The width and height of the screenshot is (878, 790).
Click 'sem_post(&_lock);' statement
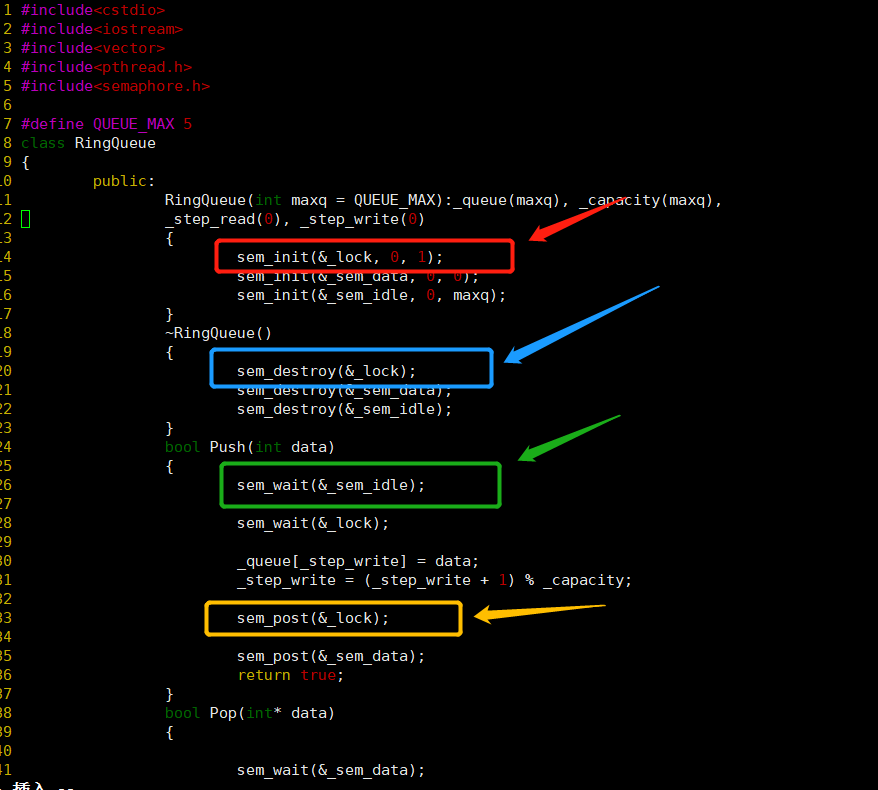click(x=312, y=618)
